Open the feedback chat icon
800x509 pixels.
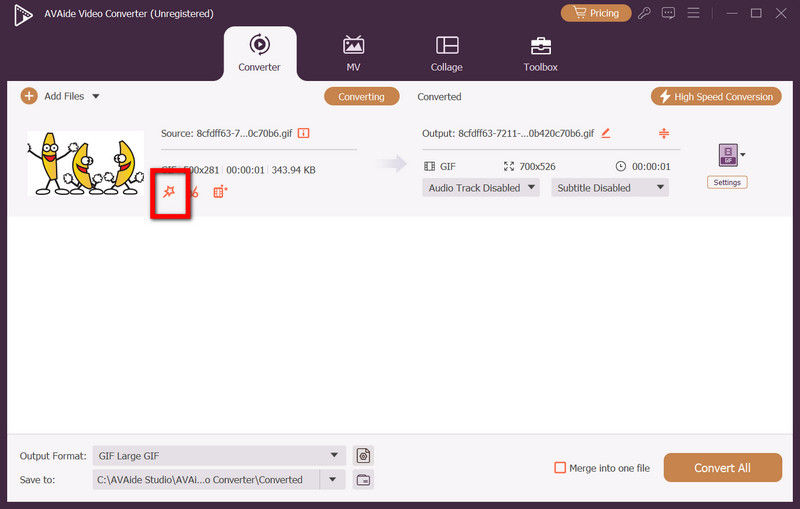669,13
